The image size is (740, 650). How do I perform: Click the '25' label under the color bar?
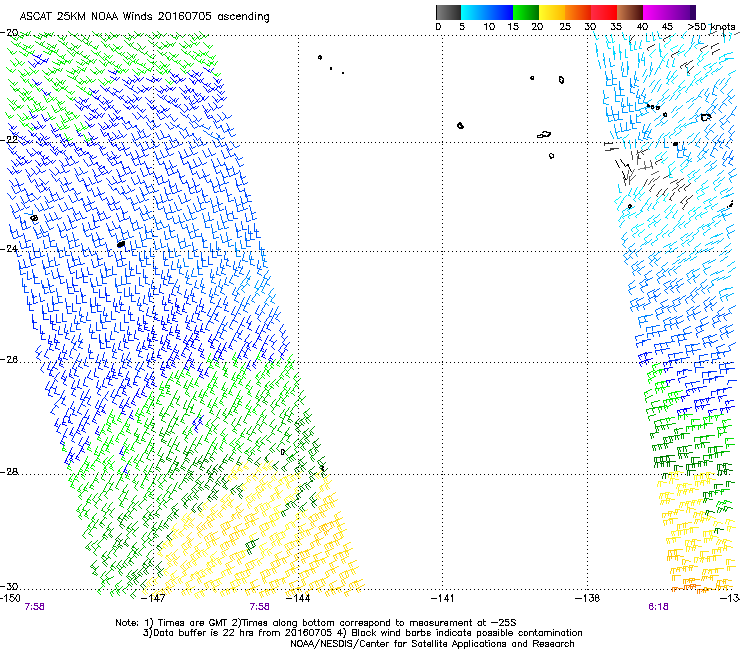(565, 27)
